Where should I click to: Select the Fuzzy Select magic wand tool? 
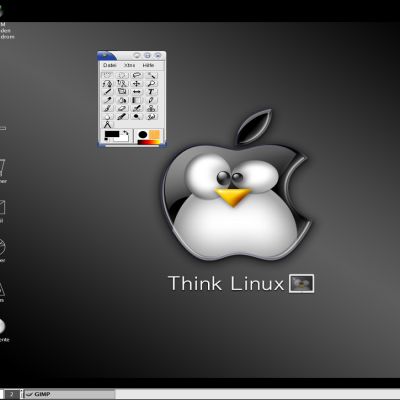(x=151, y=75)
